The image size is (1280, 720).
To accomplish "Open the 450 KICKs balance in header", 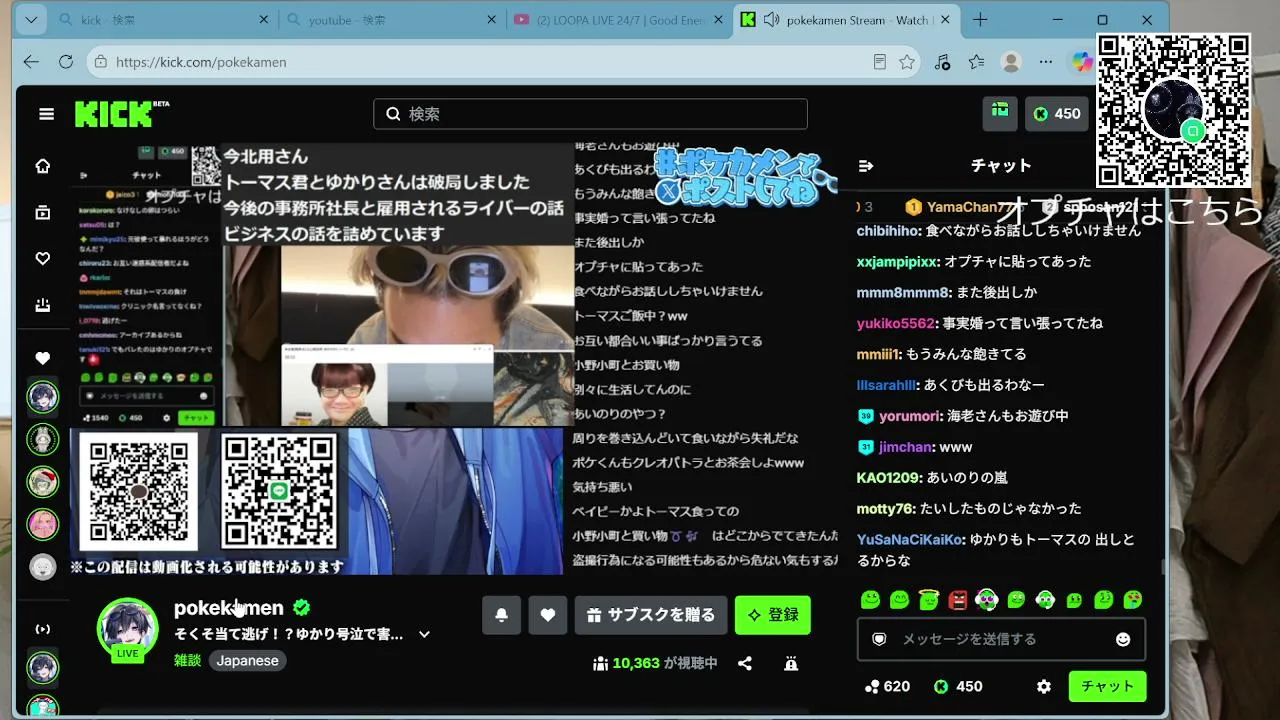I will click(x=1056, y=113).
